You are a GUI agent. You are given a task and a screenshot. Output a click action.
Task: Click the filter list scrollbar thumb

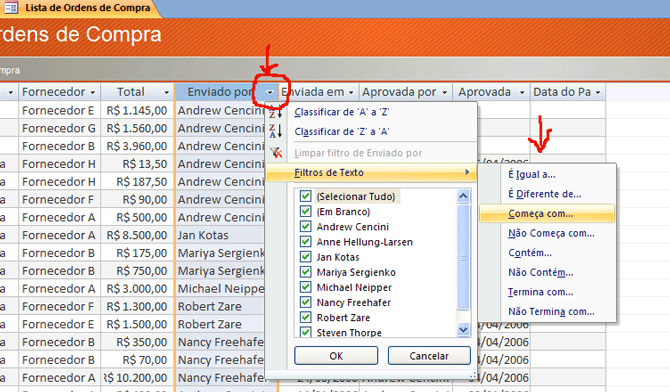[463, 256]
